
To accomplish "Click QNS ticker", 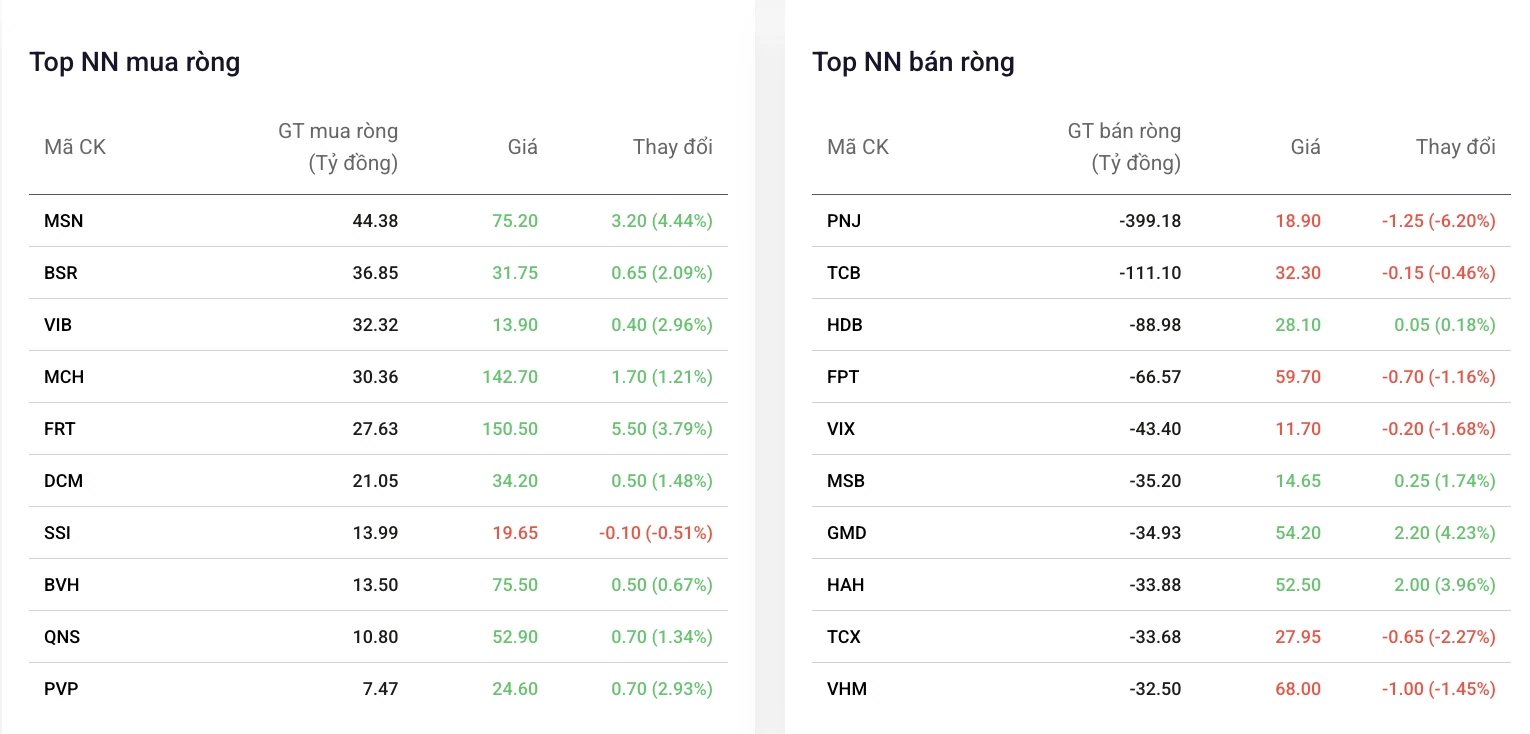I will [x=62, y=637].
